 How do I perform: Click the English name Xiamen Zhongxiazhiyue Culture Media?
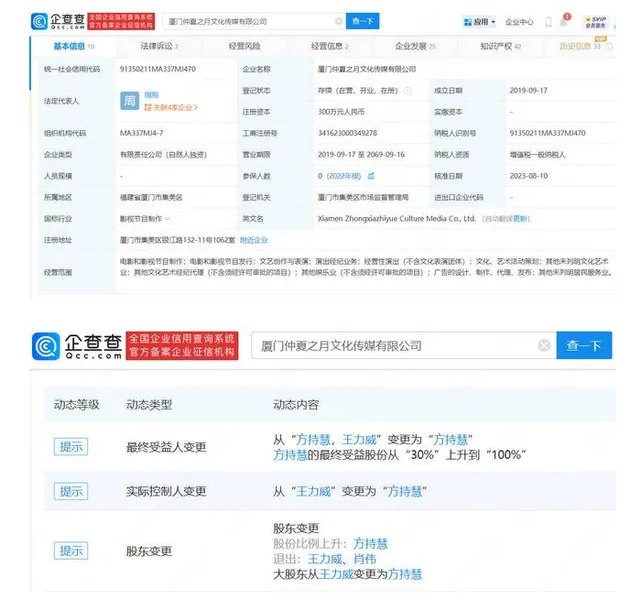pos(396,219)
